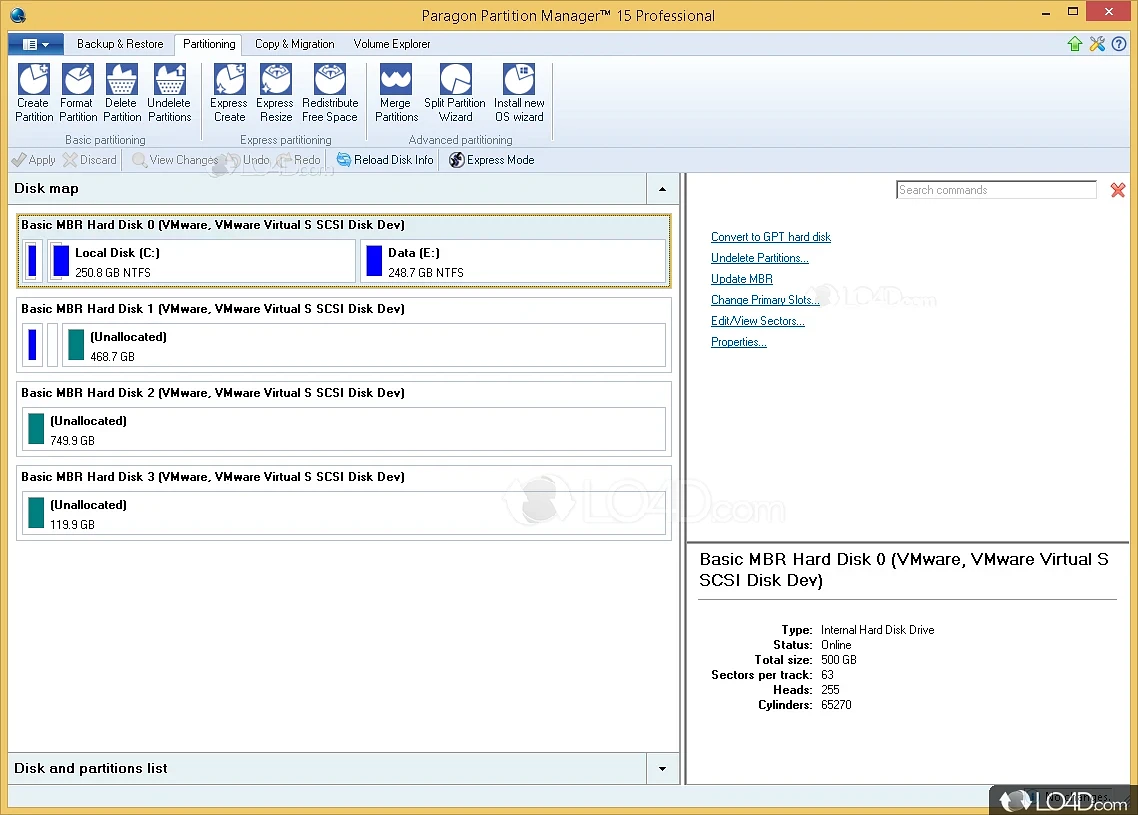The image size is (1138, 815).
Task: Collapse the Disk map panel
Action: 661,189
